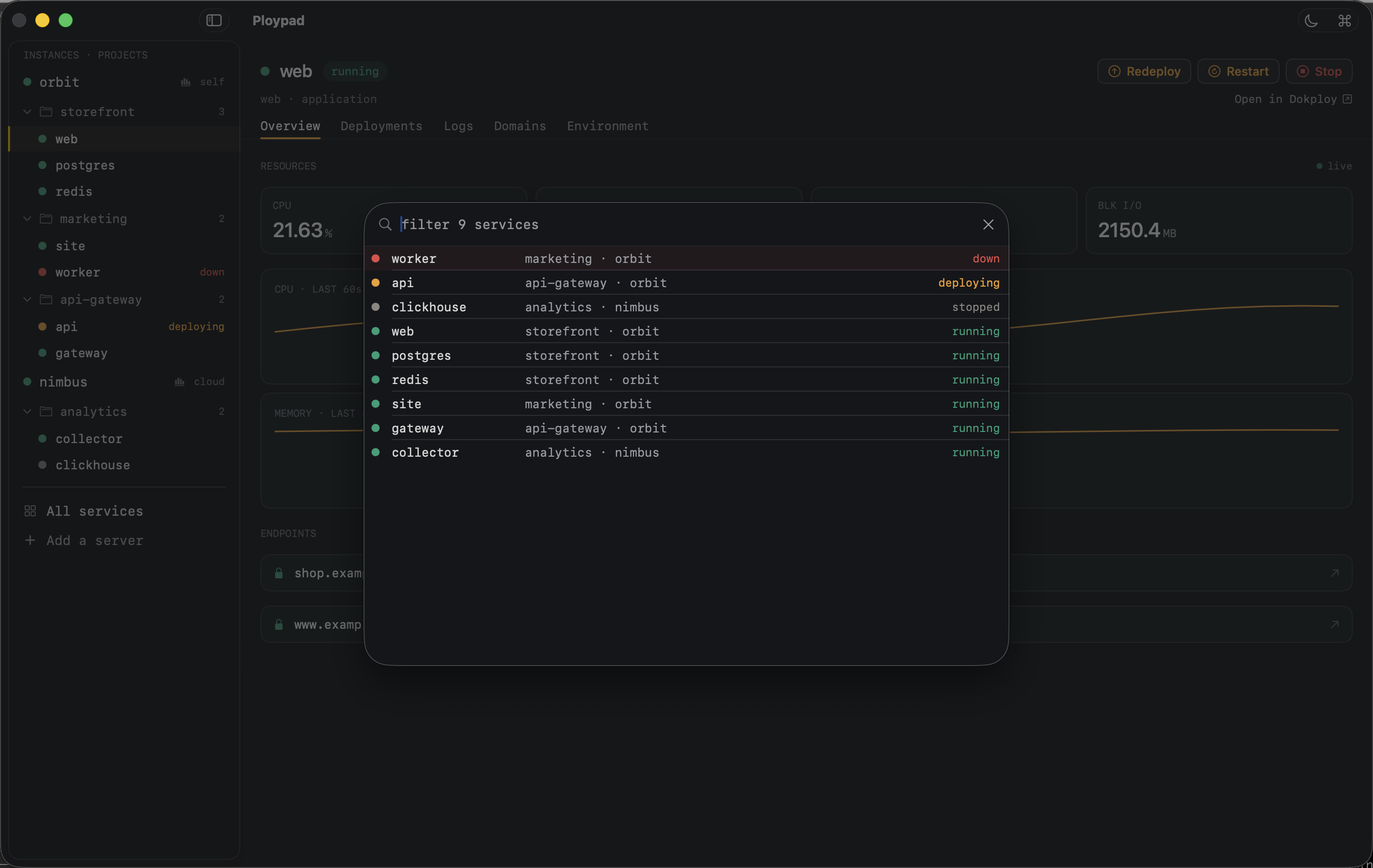The image size is (1373, 868).
Task: Collapse the analytics project chevron
Action: tap(27, 411)
